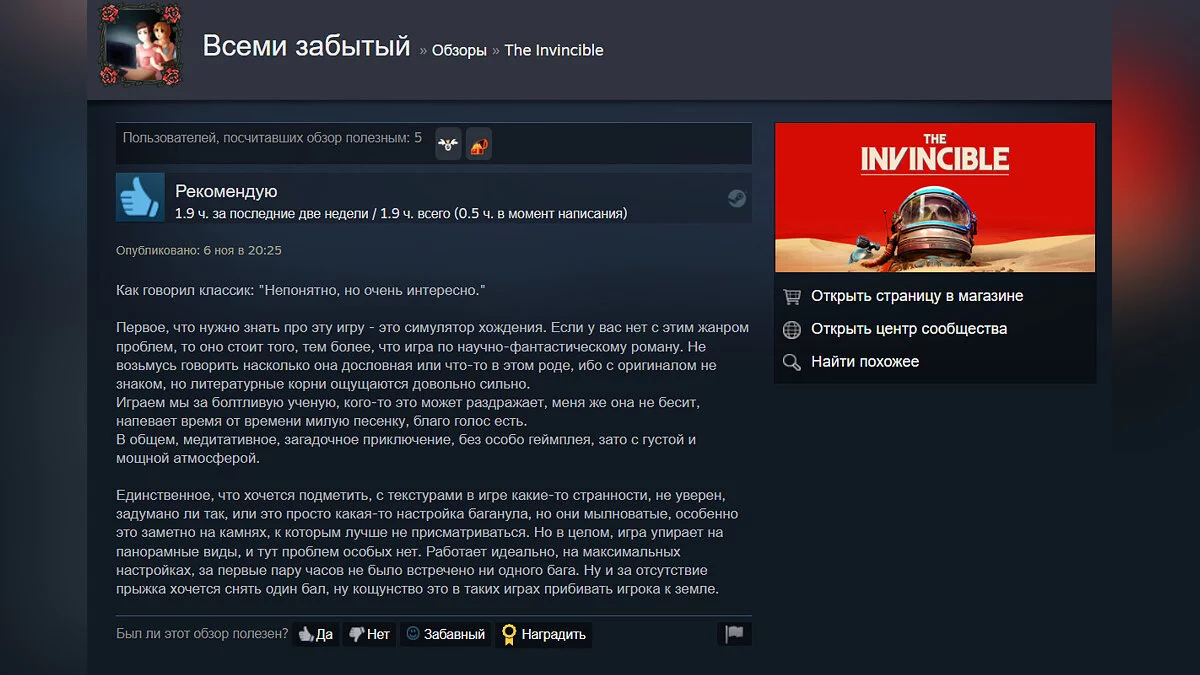Click the Steam logo icon in review header
1200x675 pixels.
tap(737, 198)
